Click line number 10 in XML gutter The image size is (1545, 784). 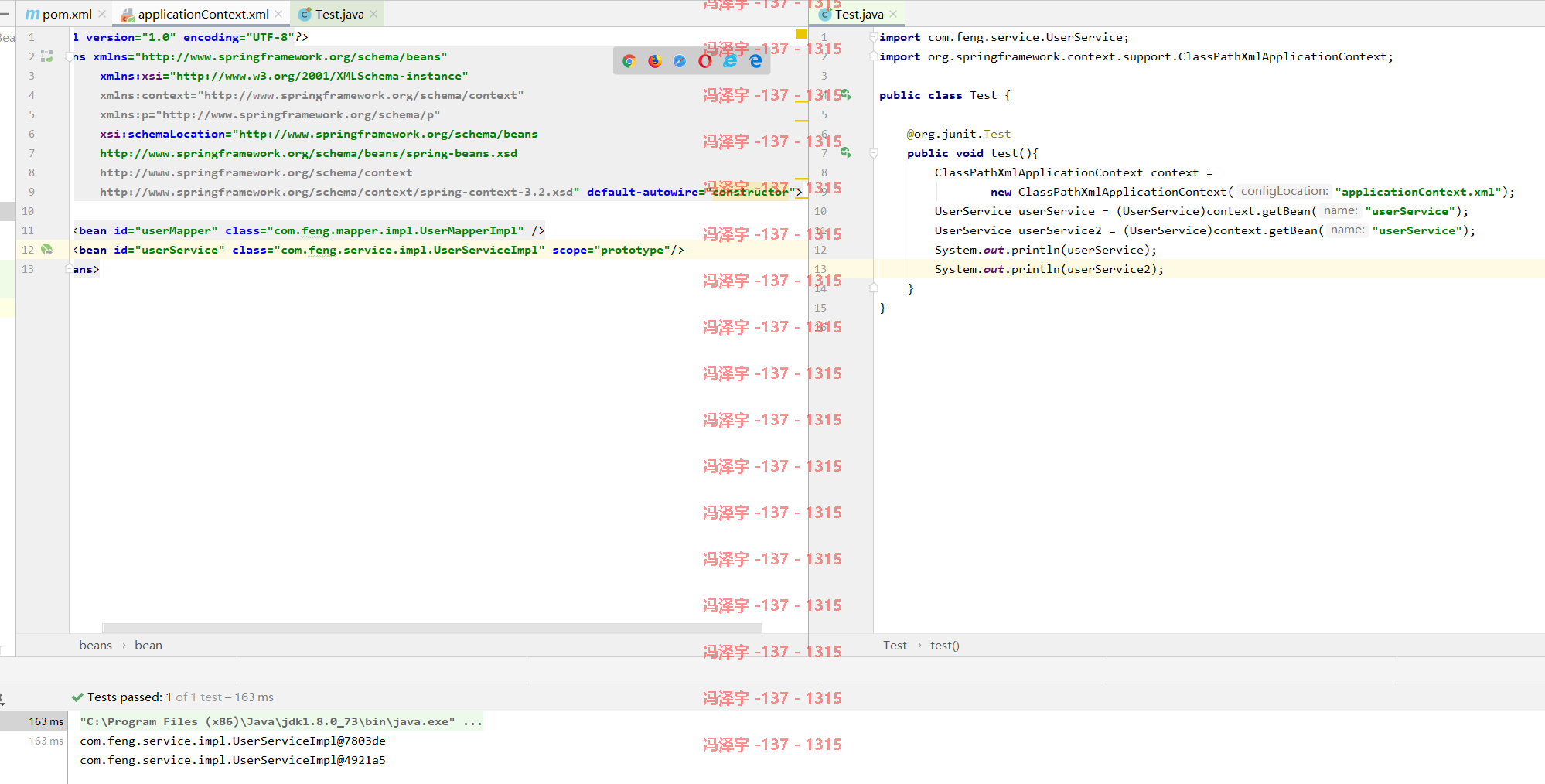[x=28, y=211]
